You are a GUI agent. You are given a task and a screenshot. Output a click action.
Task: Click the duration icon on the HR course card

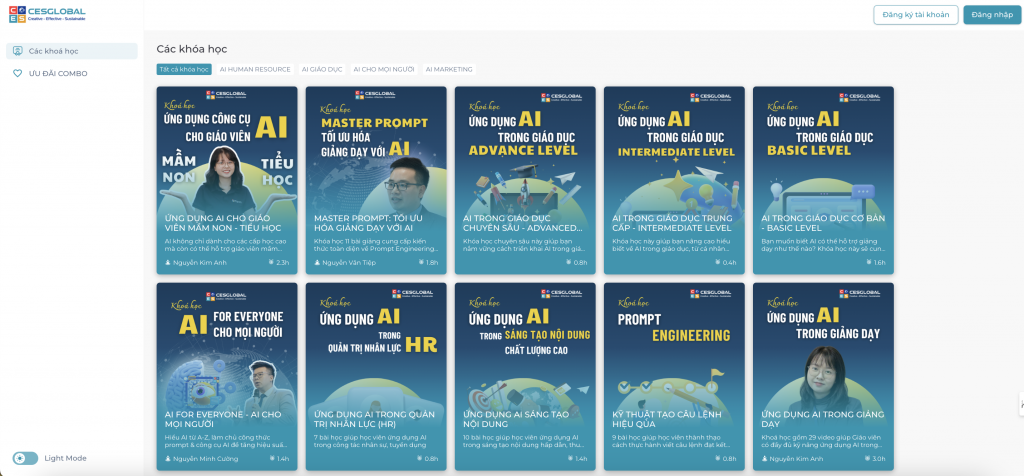421,458
